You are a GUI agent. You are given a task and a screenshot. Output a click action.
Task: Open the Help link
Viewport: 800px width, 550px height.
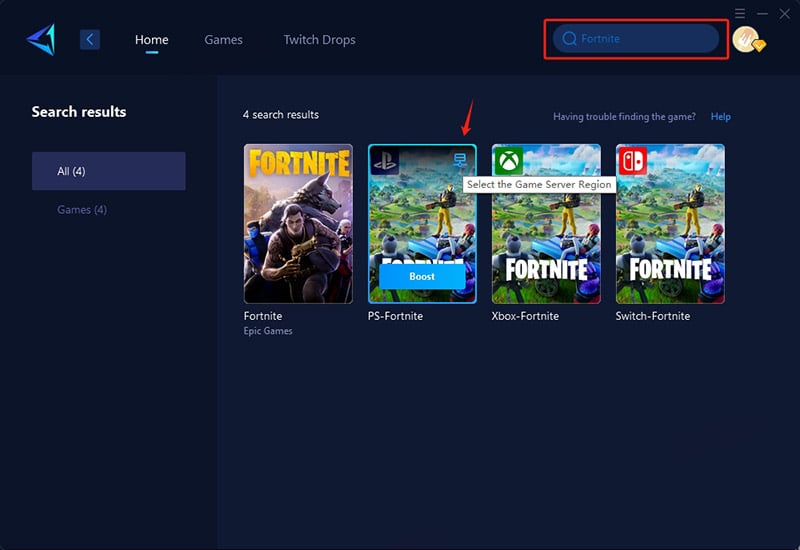pos(720,116)
